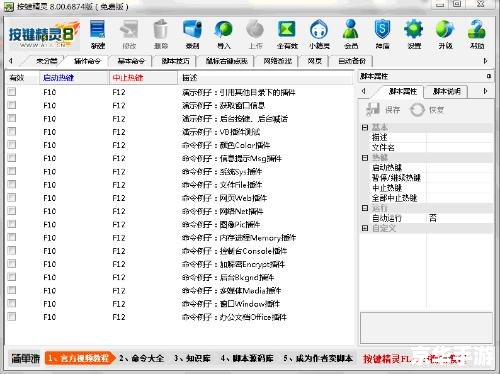The image size is (500, 374).
Task: Open 设置 (Settings) gear icon
Action: 414,34
